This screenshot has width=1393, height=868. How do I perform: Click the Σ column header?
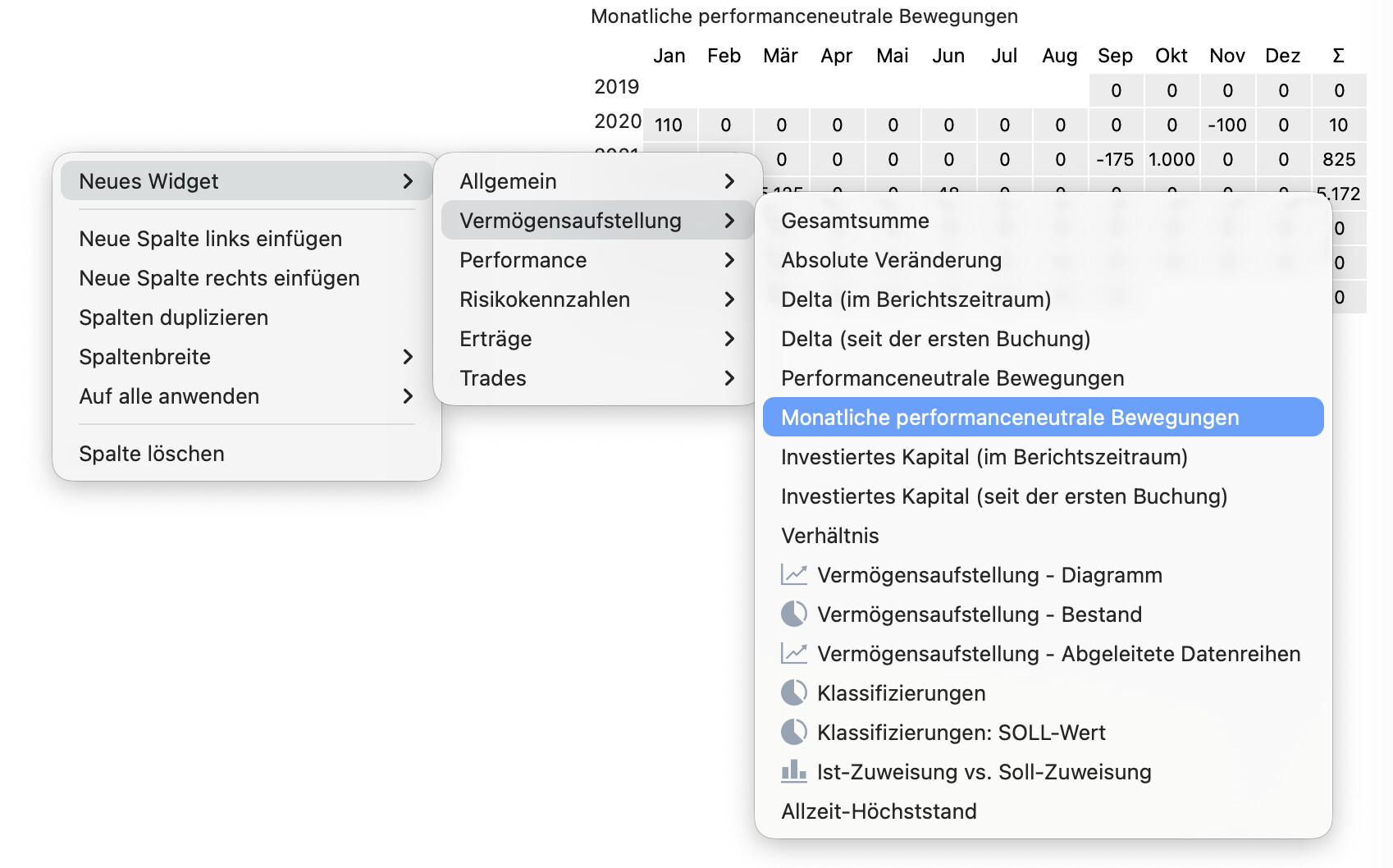[x=1338, y=56]
